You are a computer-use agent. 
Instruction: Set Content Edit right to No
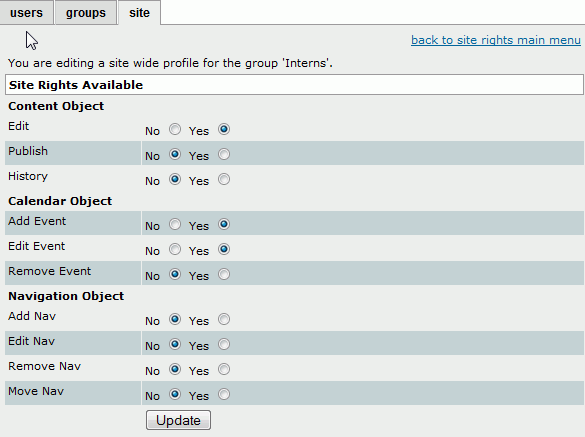click(175, 129)
